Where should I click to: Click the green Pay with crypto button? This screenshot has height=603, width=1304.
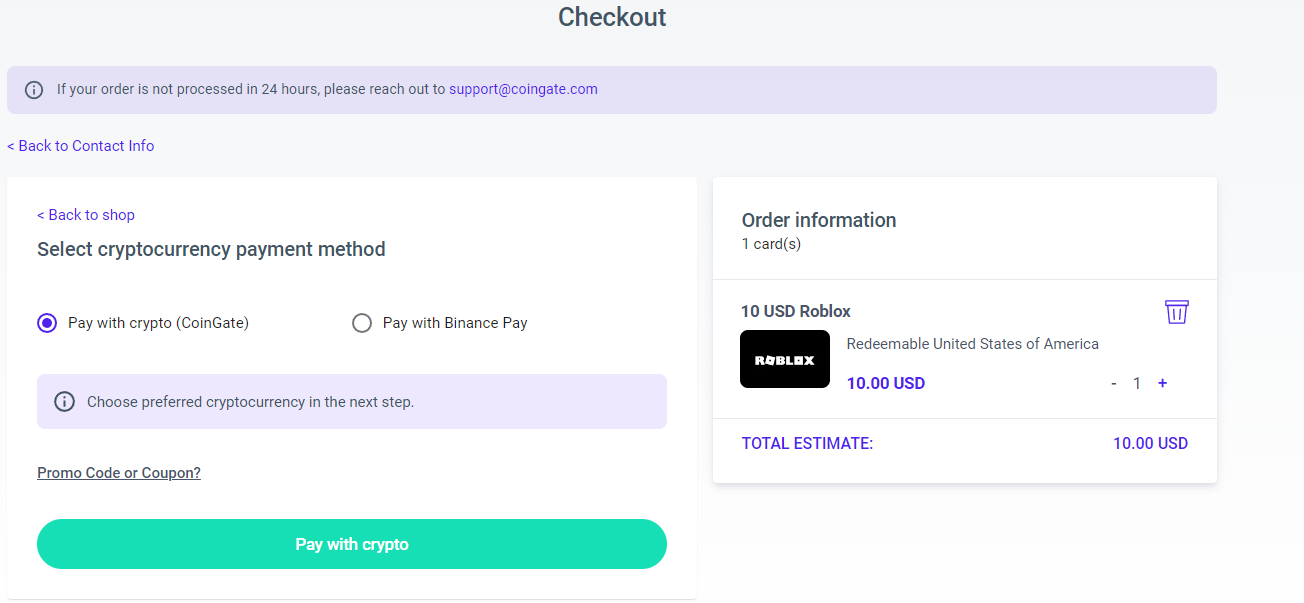pyautogui.click(x=352, y=544)
